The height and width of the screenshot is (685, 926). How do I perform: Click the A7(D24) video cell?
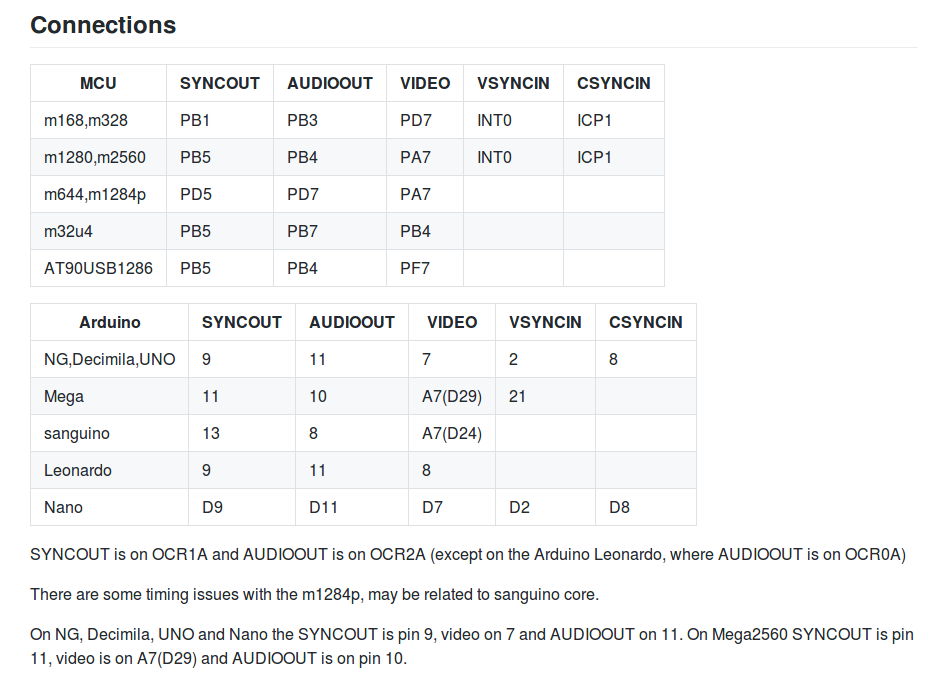pos(452,434)
